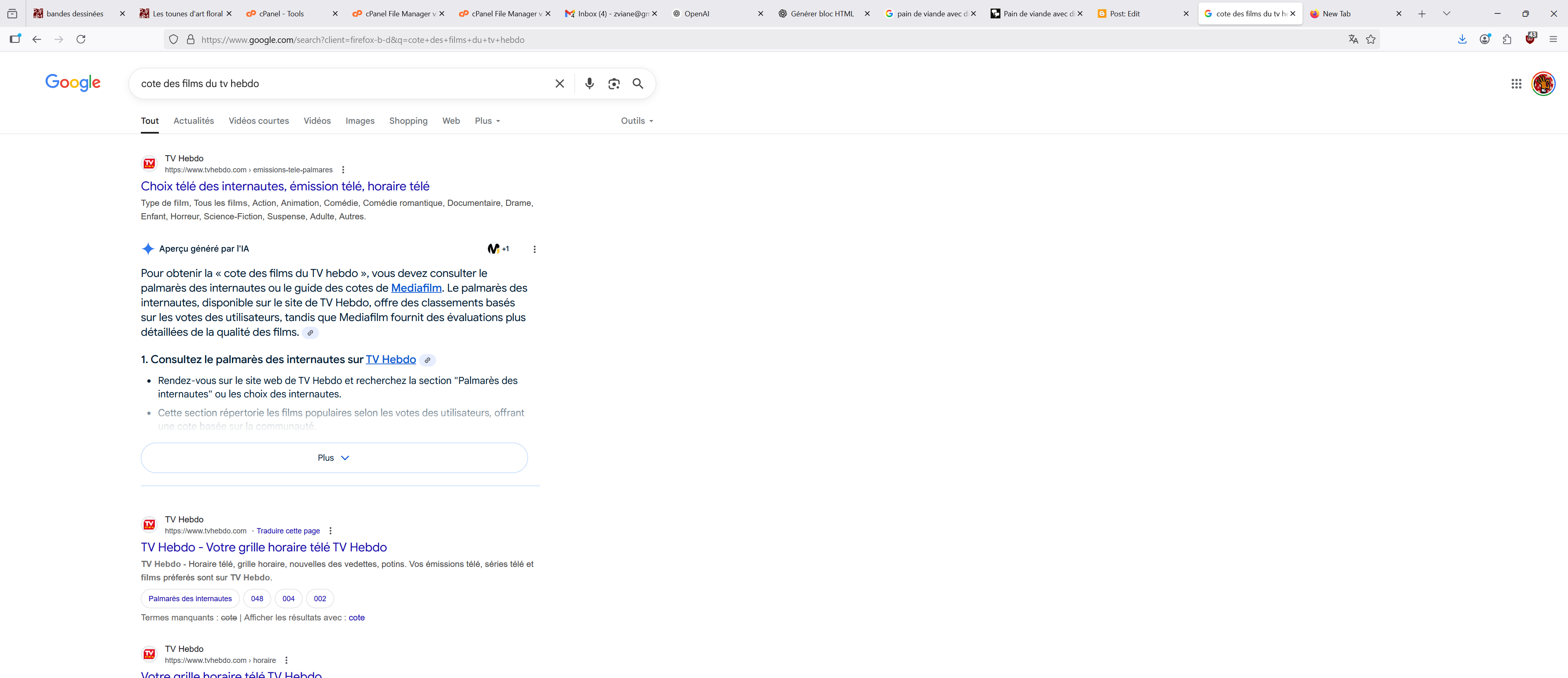Clear the search box with X icon
This screenshot has height=678, width=1568.
(559, 83)
